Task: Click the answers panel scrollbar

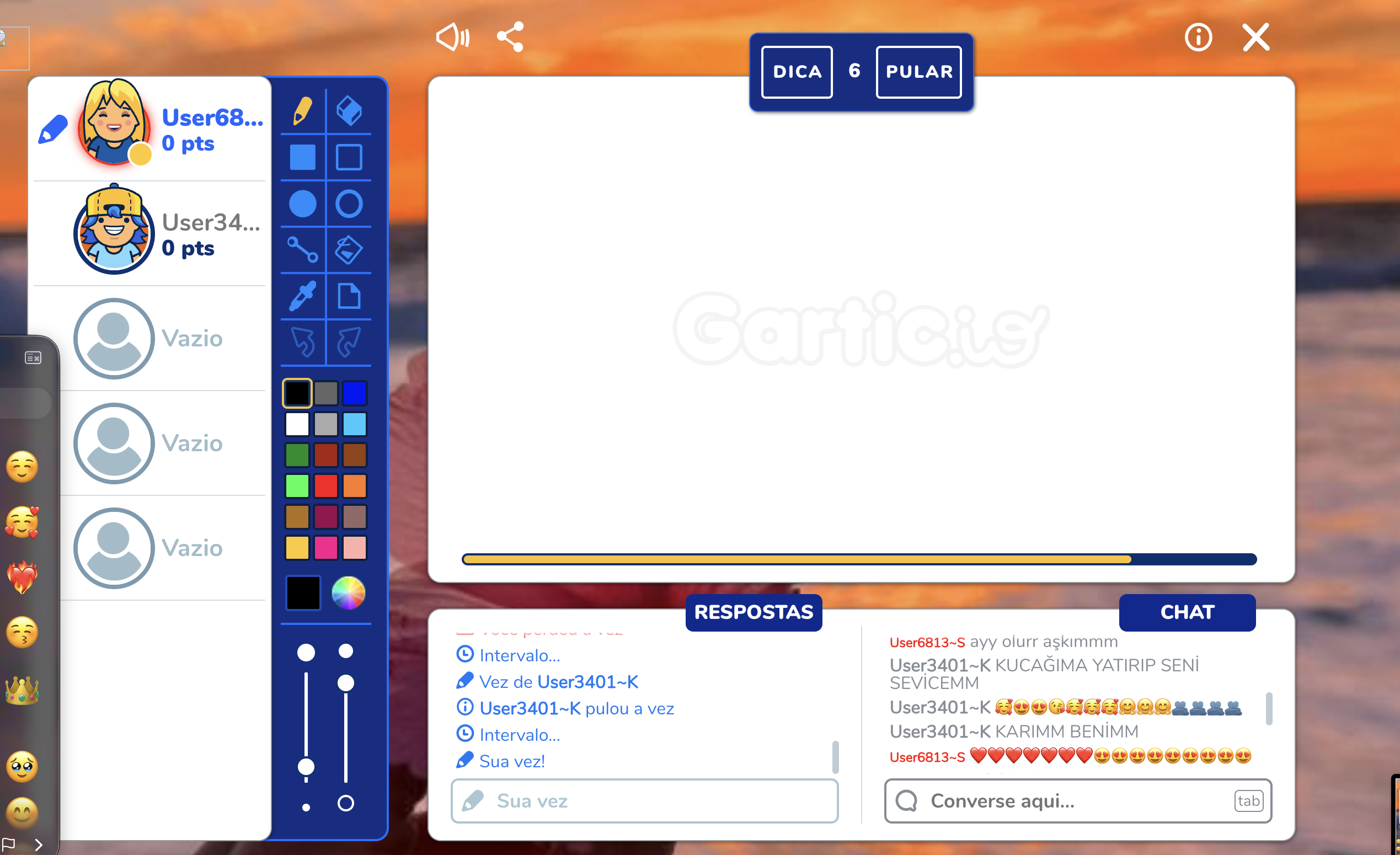Action: pyautogui.click(x=835, y=757)
